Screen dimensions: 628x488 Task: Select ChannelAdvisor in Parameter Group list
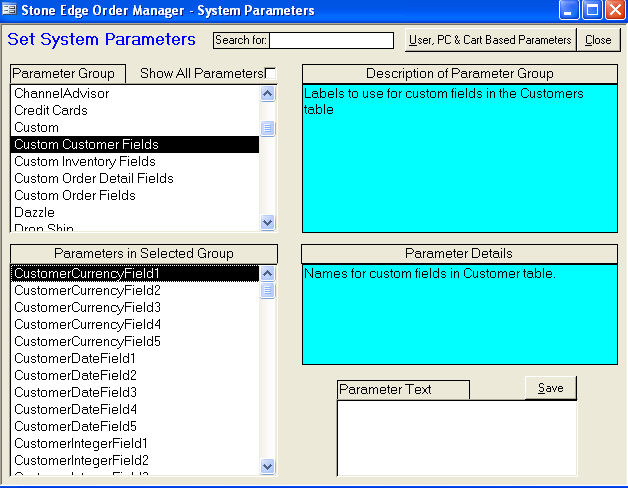(135, 93)
